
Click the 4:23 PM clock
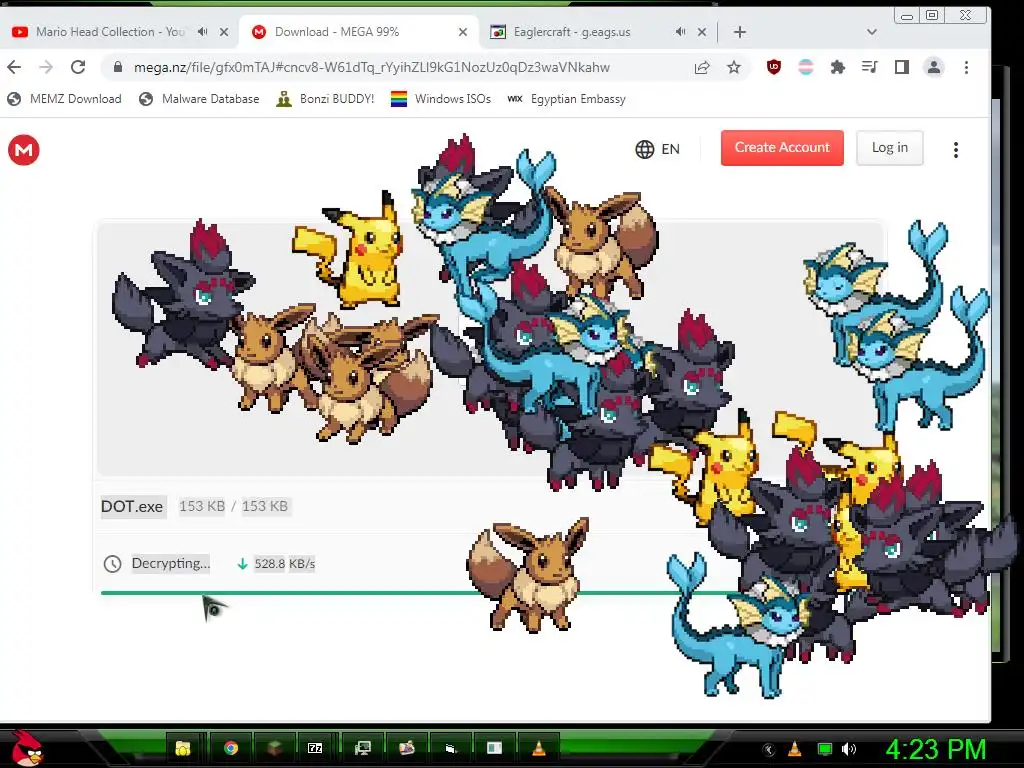[935, 749]
